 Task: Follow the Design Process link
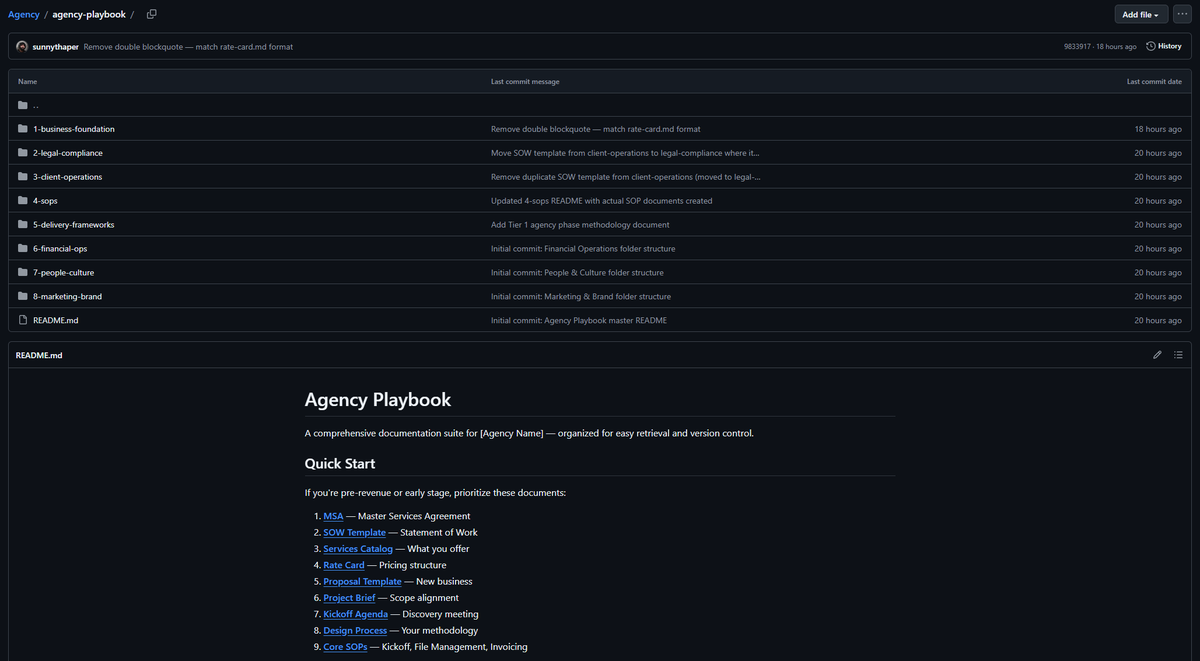pos(355,630)
